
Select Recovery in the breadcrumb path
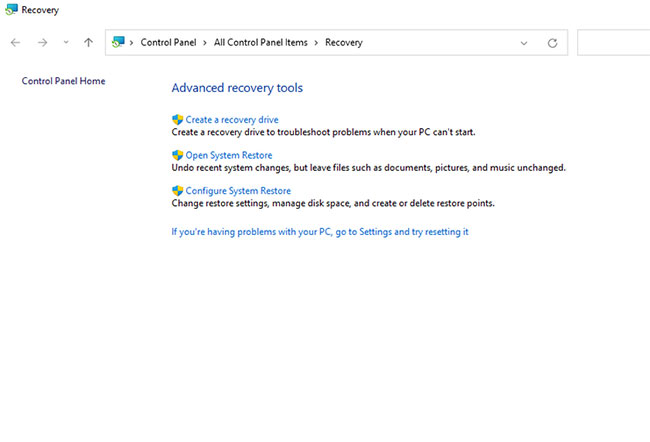click(x=344, y=42)
